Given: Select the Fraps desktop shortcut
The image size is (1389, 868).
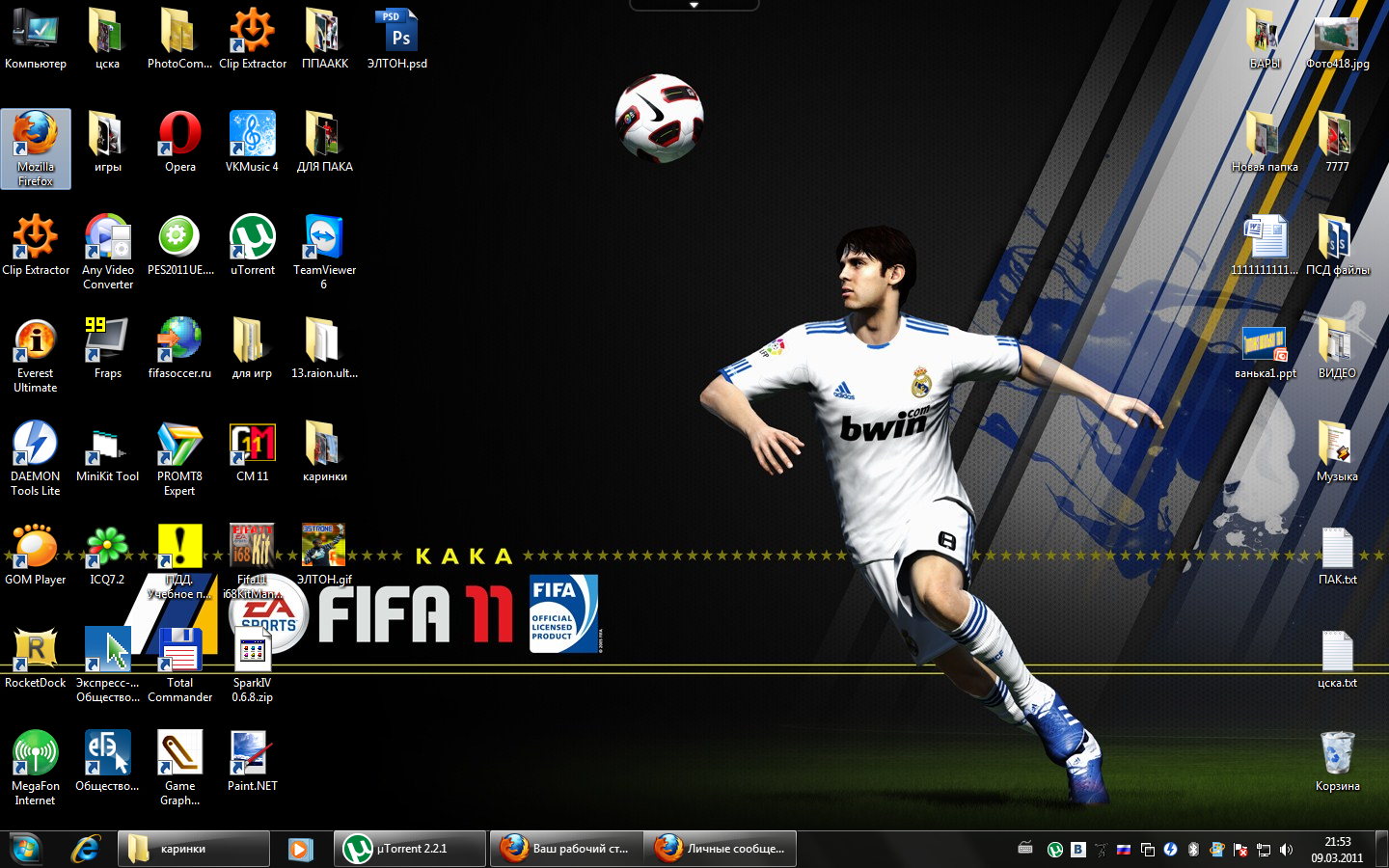Looking at the screenshot, I should coord(107,341).
